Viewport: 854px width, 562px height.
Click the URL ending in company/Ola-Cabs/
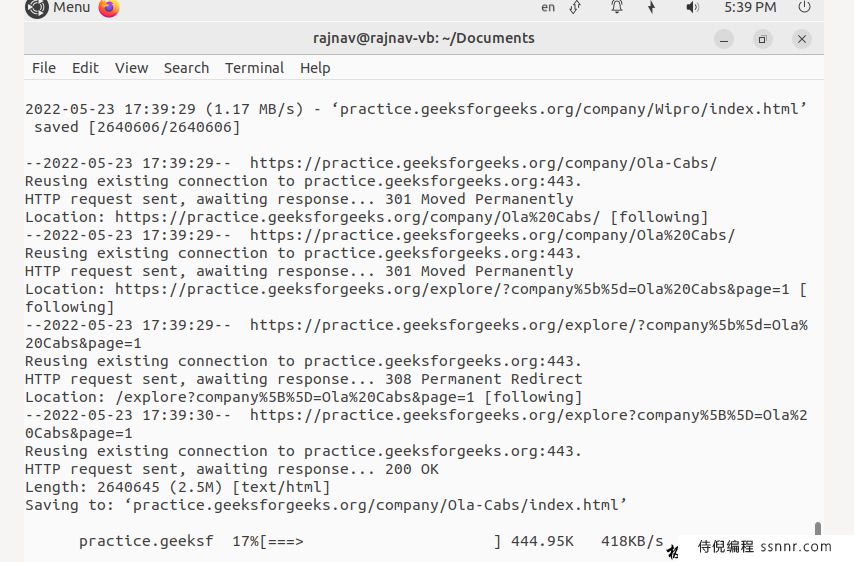click(x=484, y=163)
